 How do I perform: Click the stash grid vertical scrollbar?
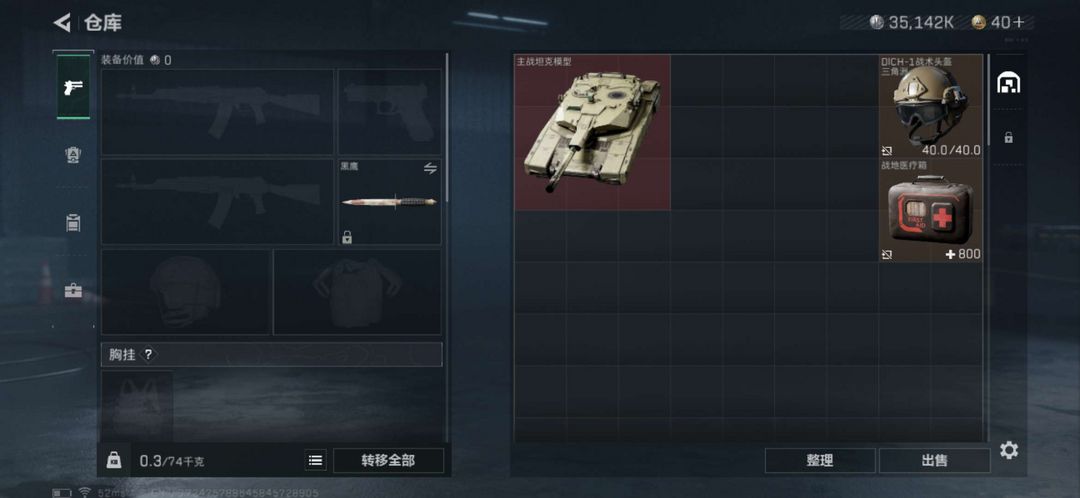(x=988, y=100)
